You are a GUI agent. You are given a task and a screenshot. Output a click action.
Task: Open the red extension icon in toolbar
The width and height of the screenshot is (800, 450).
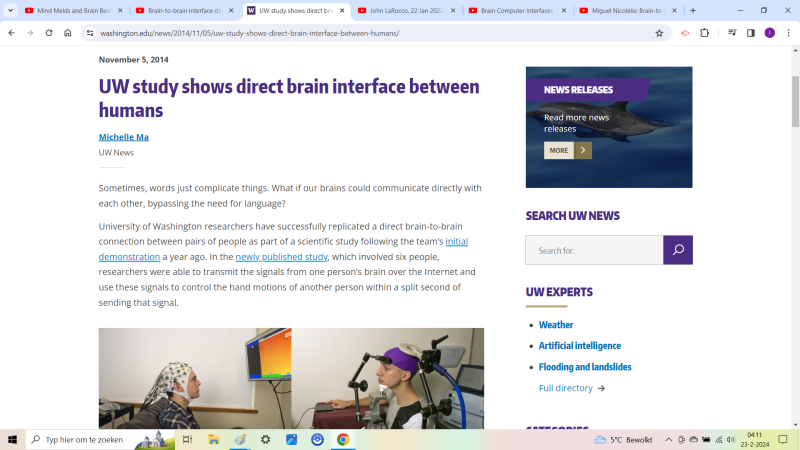[x=685, y=33]
